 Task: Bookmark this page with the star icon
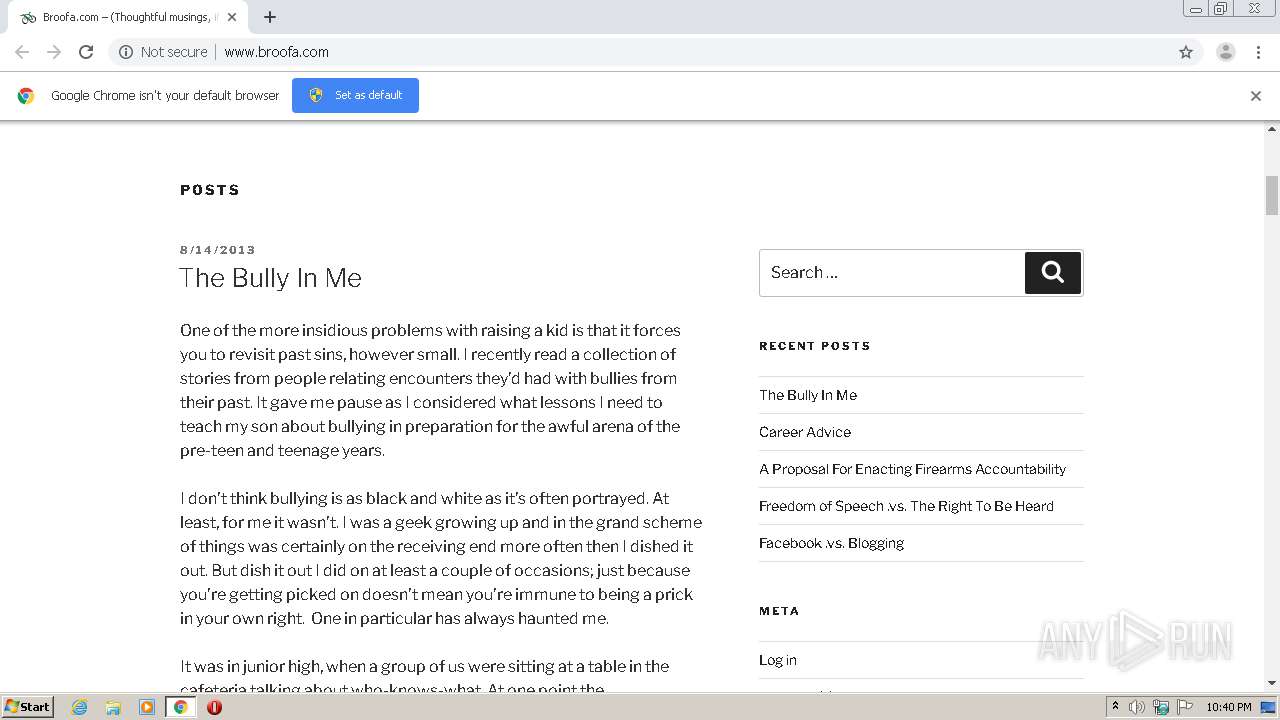(x=1186, y=52)
